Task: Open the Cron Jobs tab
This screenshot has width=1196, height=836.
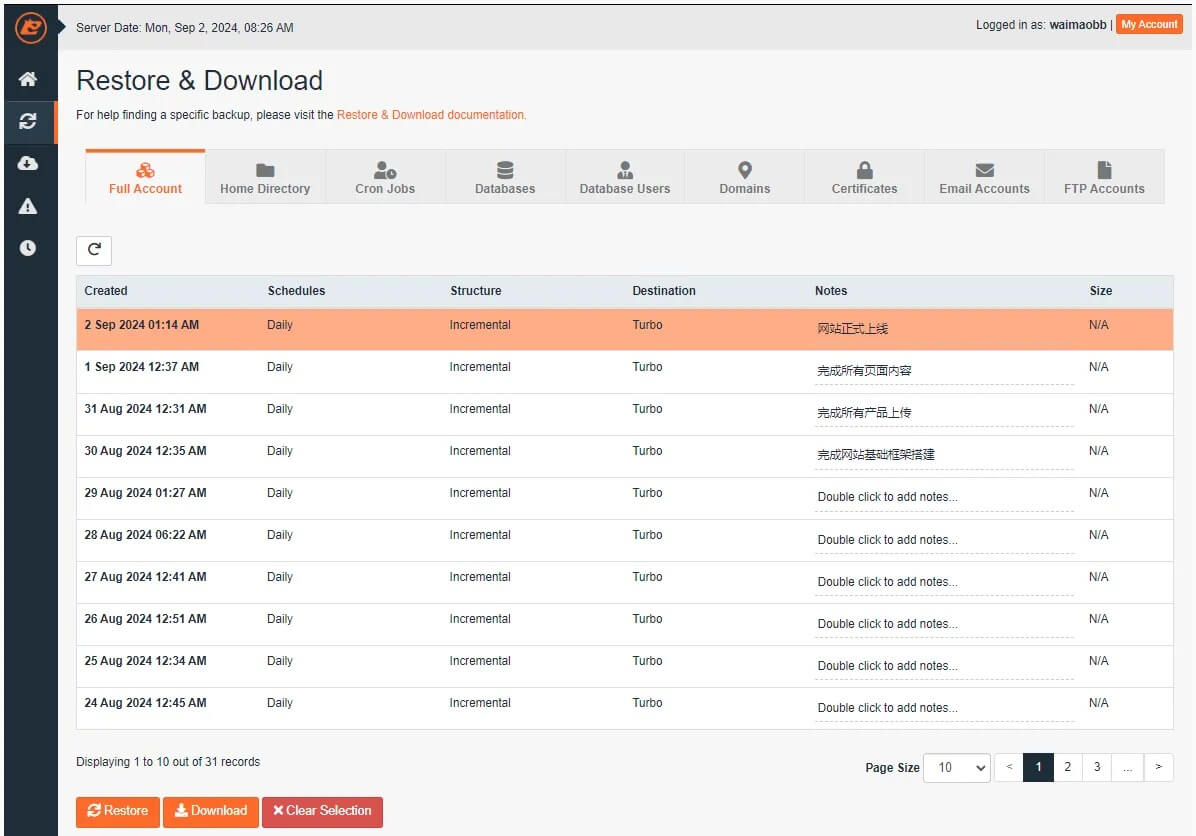Action: [385, 178]
